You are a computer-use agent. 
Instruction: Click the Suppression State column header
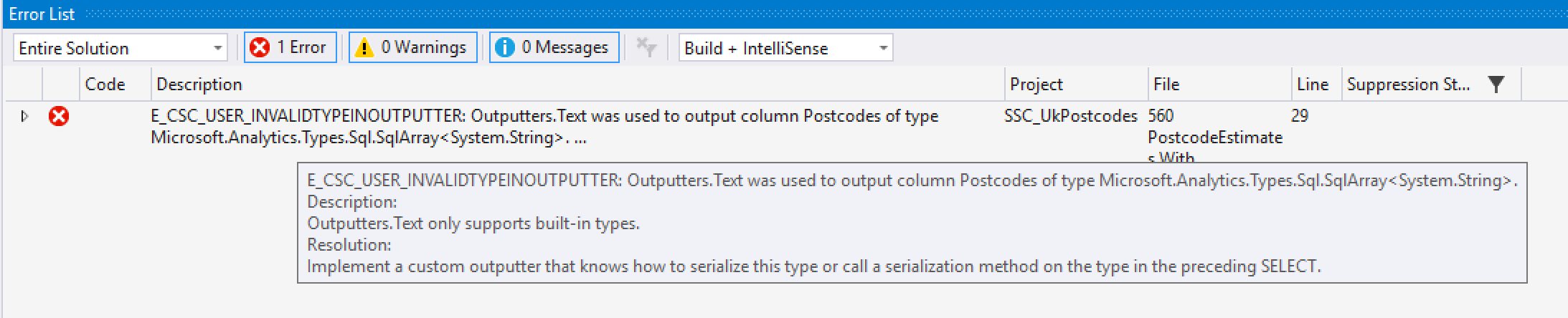(x=1407, y=85)
